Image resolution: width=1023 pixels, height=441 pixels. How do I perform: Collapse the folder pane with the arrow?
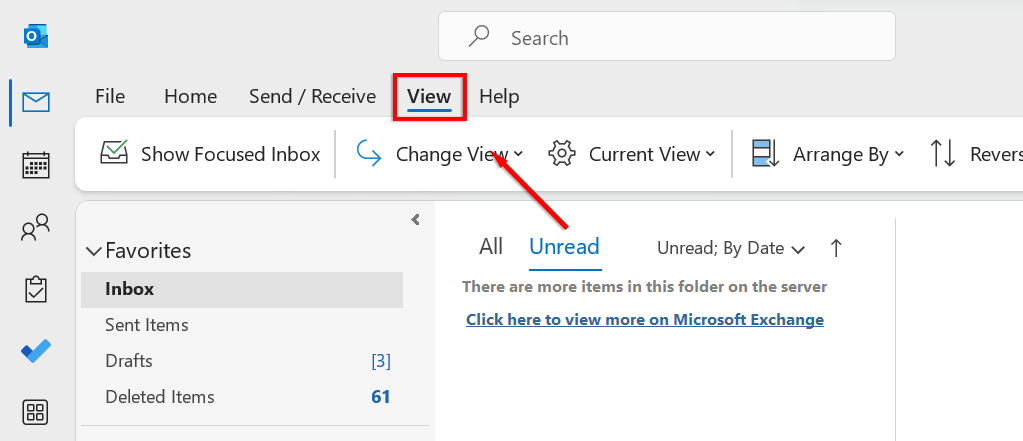[415, 220]
